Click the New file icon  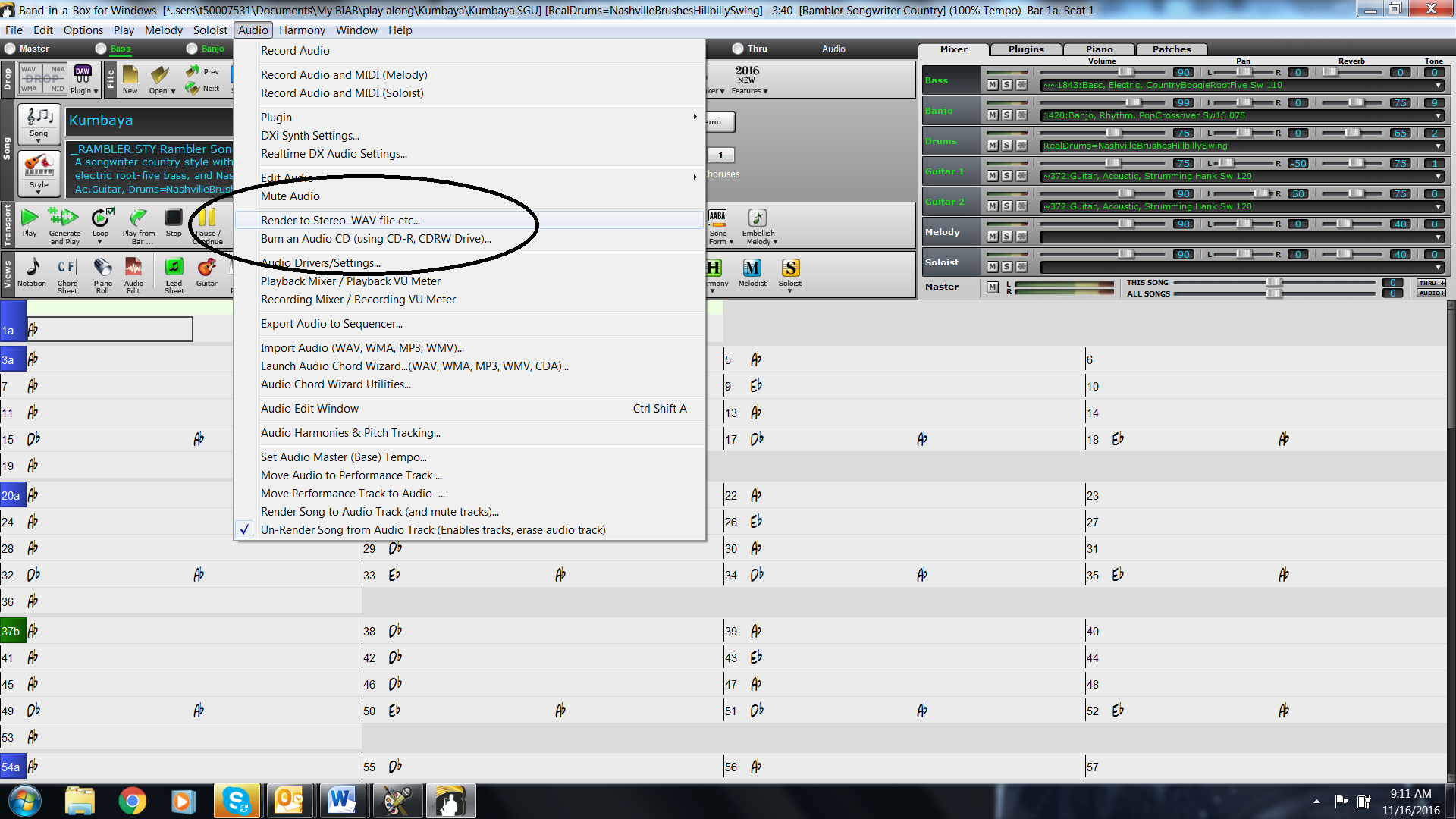(130, 75)
